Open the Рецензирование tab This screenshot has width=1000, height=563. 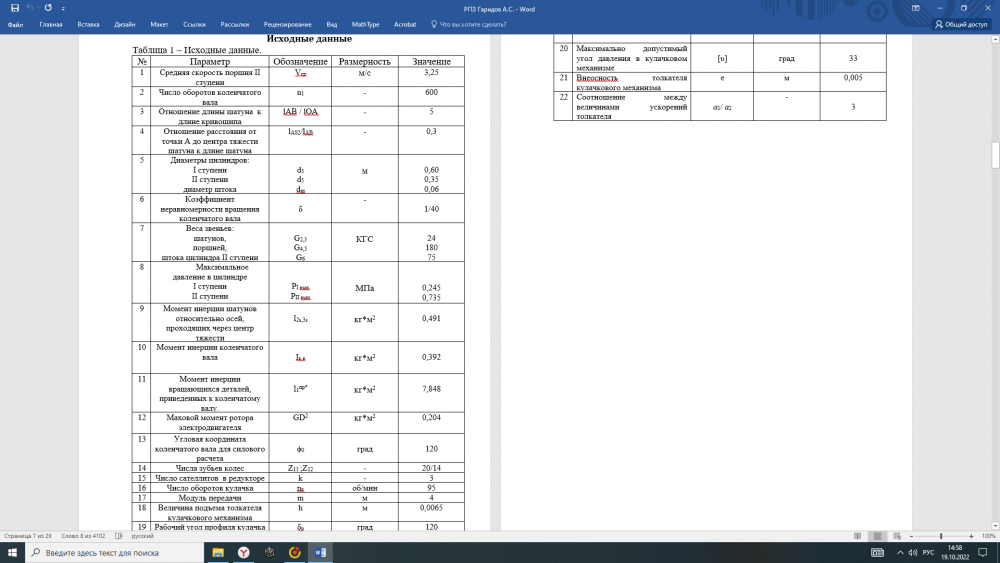coord(288,24)
